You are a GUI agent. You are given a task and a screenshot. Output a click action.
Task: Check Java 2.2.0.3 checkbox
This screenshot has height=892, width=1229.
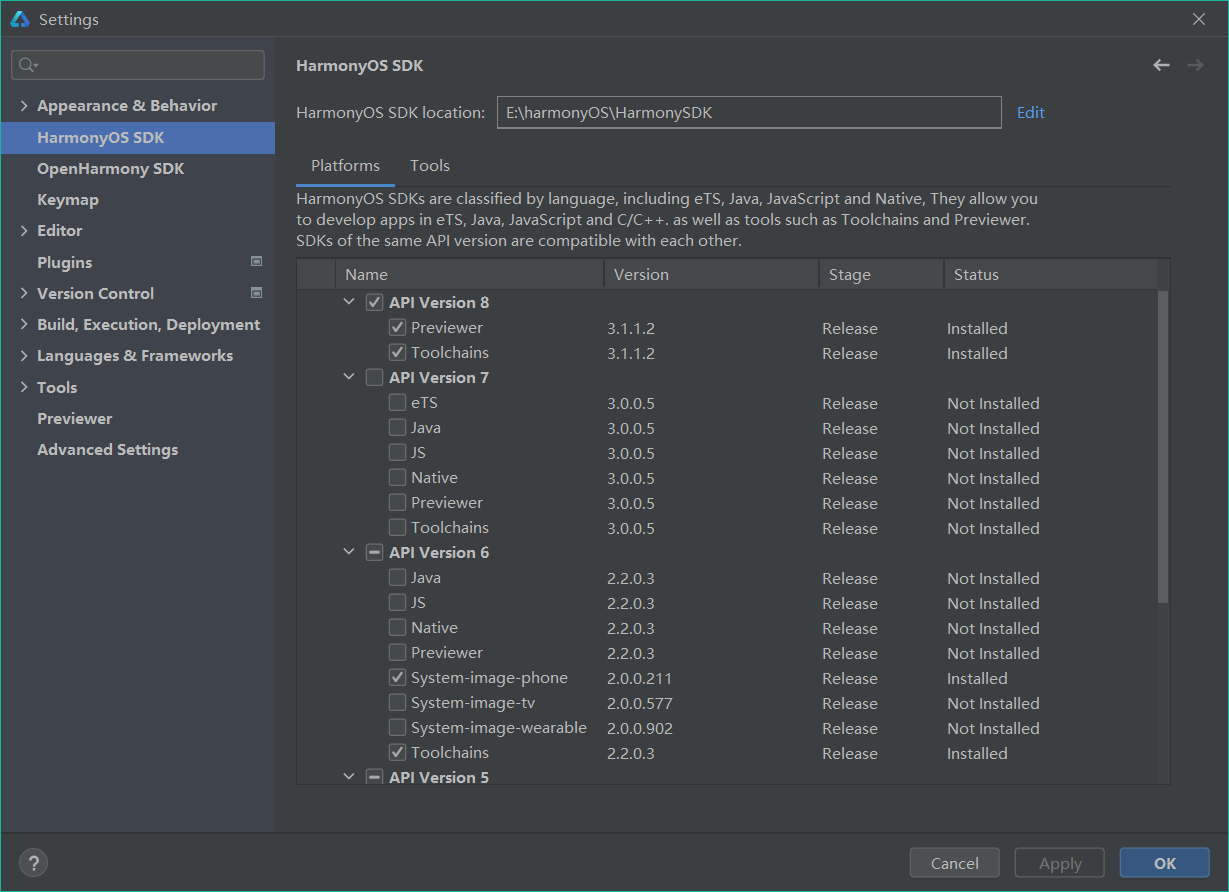(397, 577)
